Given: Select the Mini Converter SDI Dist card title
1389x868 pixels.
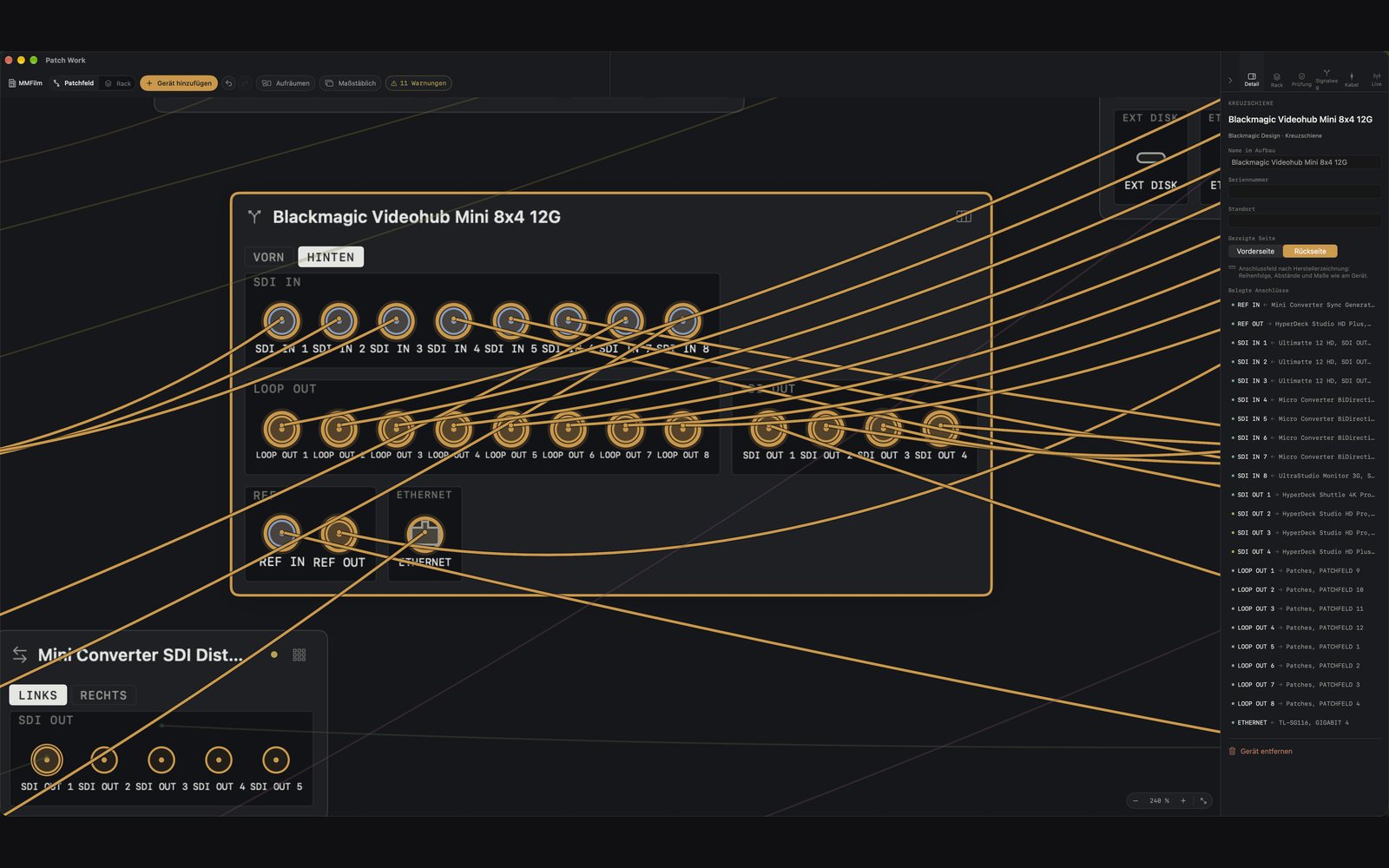Looking at the screenshot, I should point(141,655).
